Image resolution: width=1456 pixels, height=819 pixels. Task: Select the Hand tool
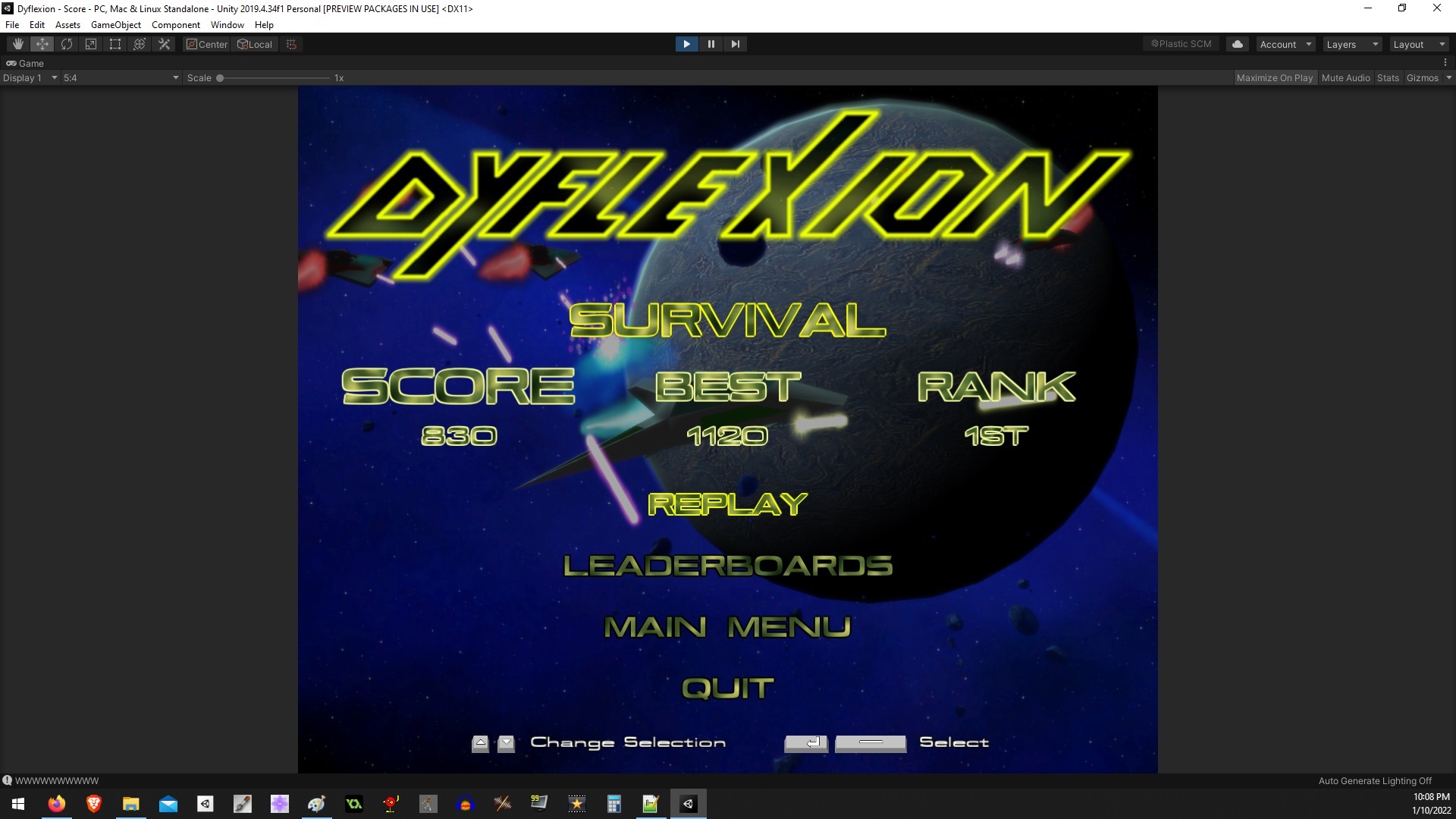[x=18, y=44]
